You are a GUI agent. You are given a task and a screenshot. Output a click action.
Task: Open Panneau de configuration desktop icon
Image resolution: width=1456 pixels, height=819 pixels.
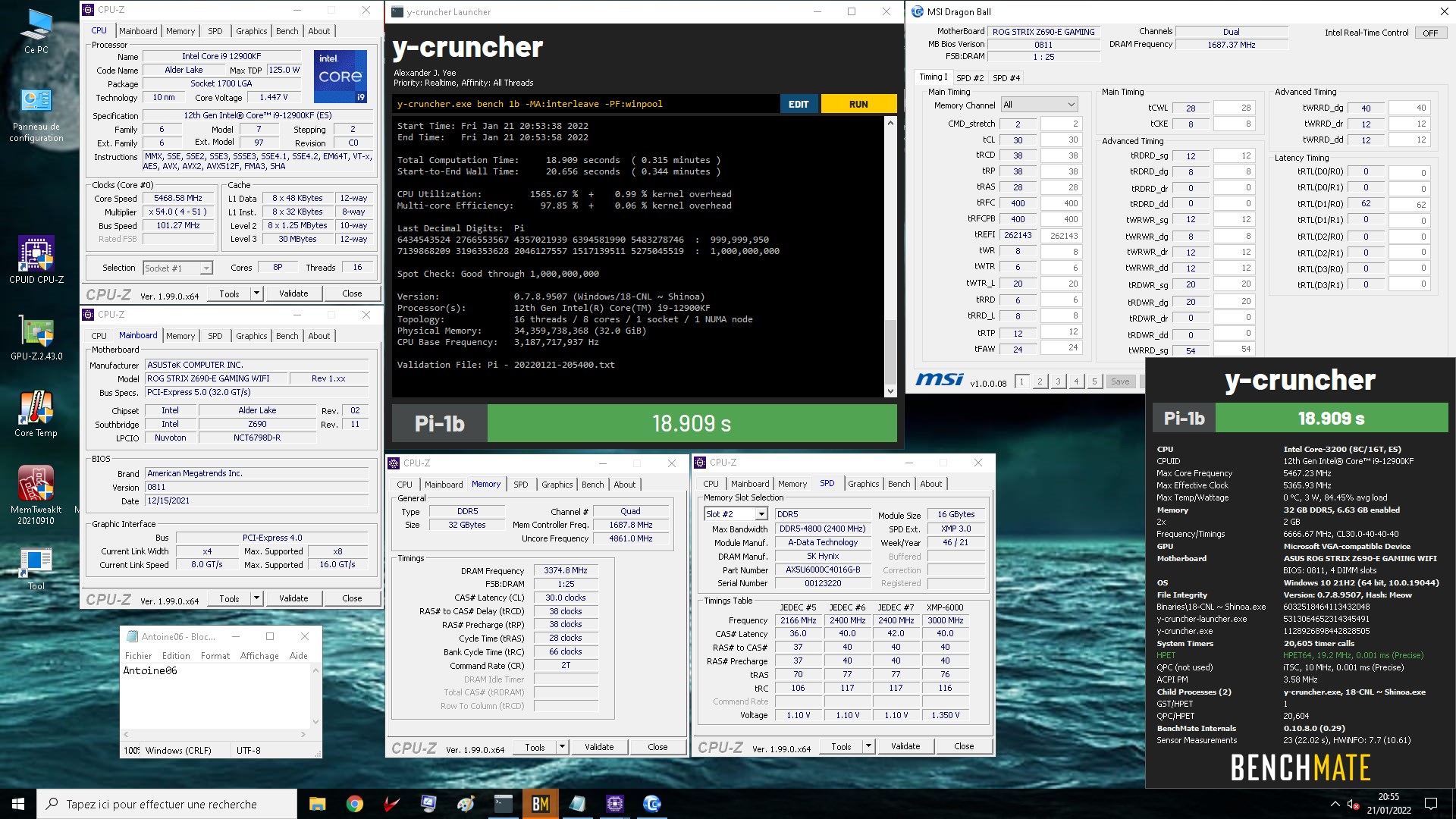(x=36, y=115)
